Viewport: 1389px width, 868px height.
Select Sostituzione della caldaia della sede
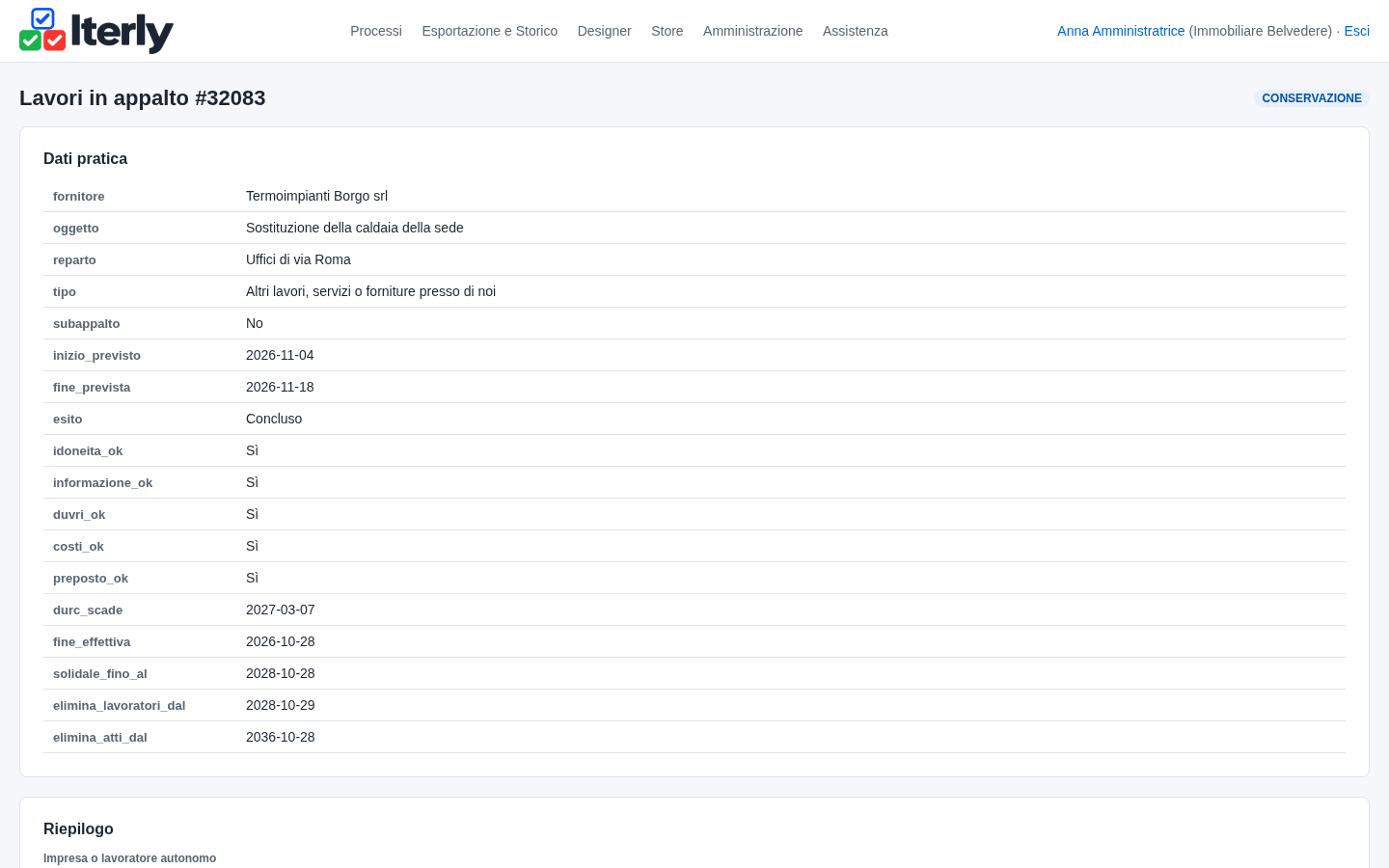pyautogui.click(x=355, y=228)
